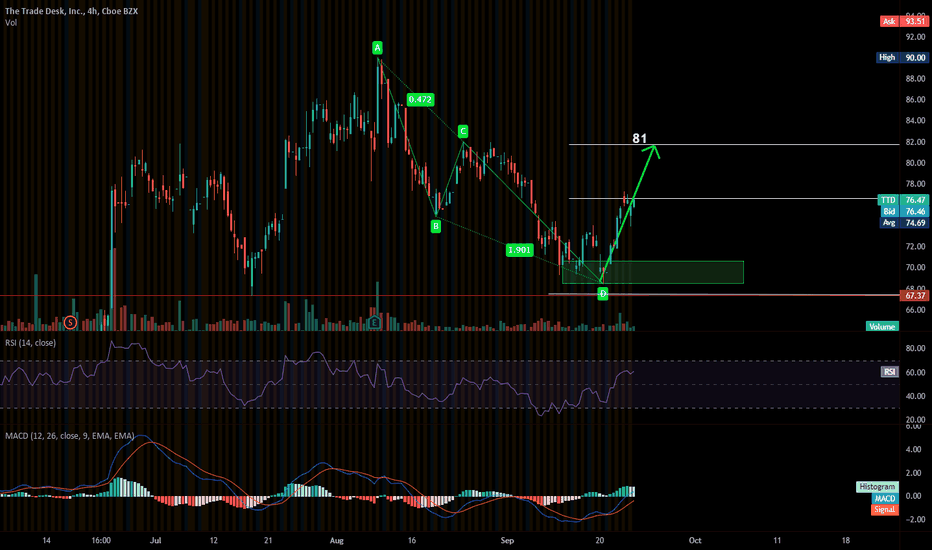Click 92.00 on the price axis
This screenshot has height=550, width=932.
(915, 37)
